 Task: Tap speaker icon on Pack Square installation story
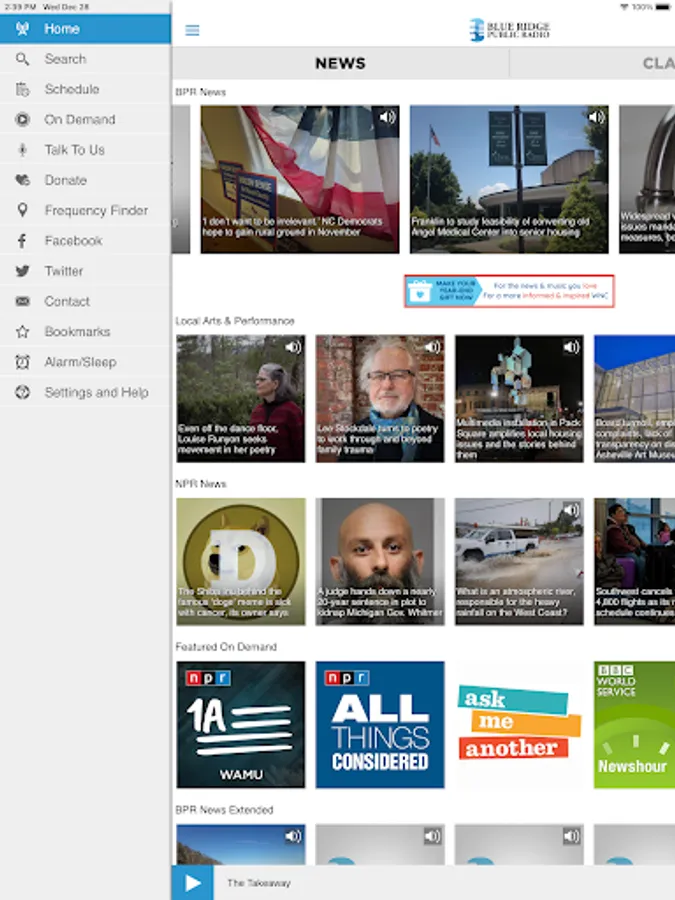pyautogui.click(x=571, y=347)
